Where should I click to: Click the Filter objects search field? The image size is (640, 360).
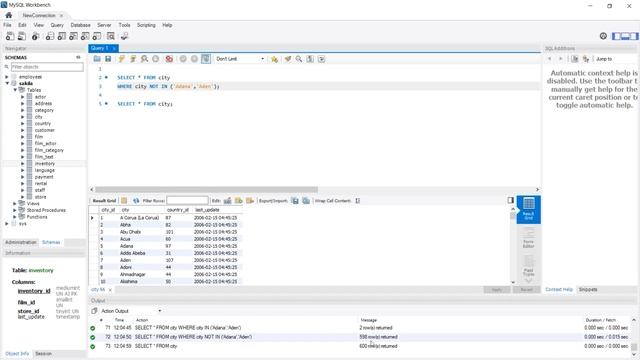[47, 67]
